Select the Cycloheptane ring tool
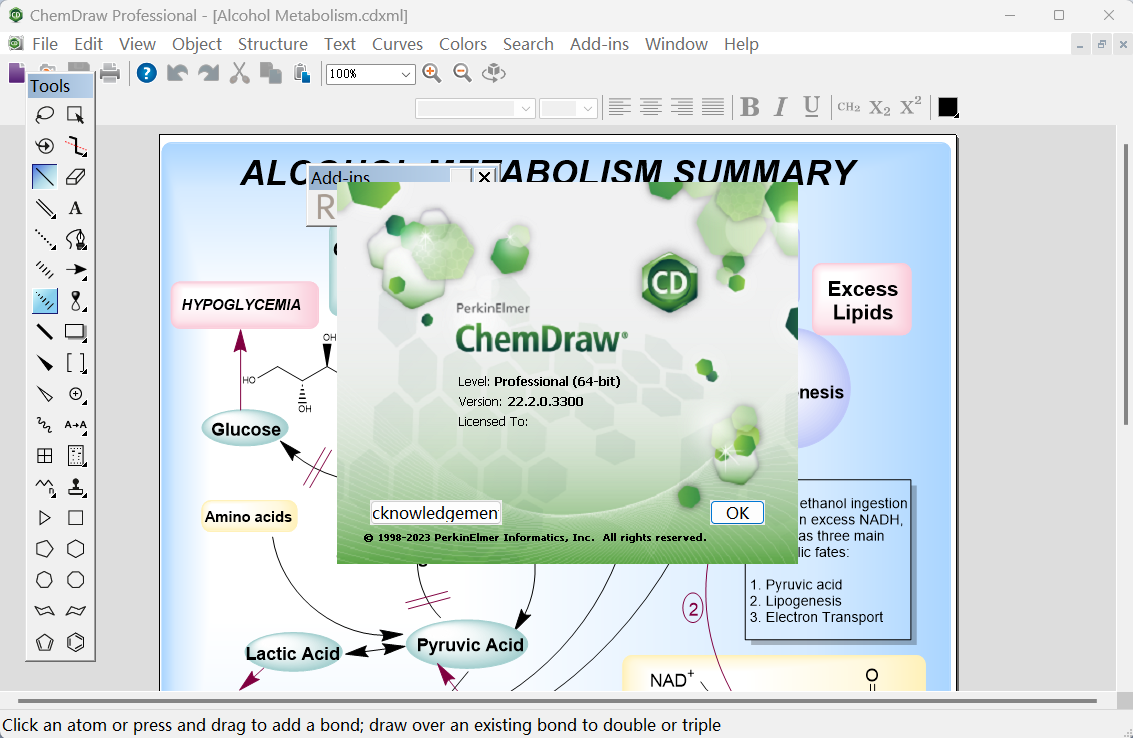This screenshot has width=1133, height=738. [45, 580]
